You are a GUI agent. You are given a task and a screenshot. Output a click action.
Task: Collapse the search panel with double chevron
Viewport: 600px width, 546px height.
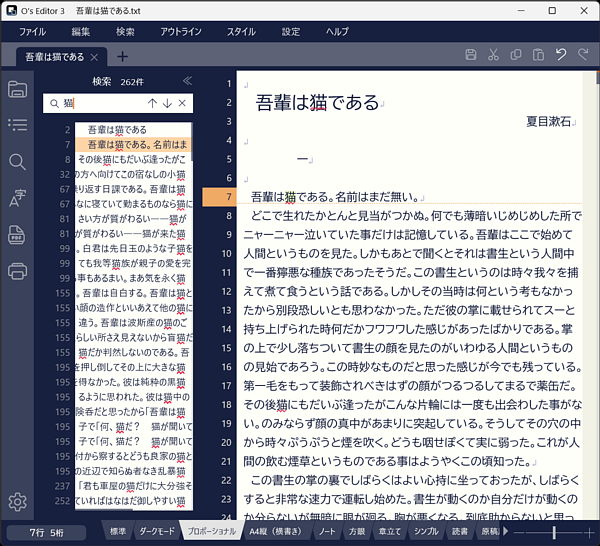187,81
